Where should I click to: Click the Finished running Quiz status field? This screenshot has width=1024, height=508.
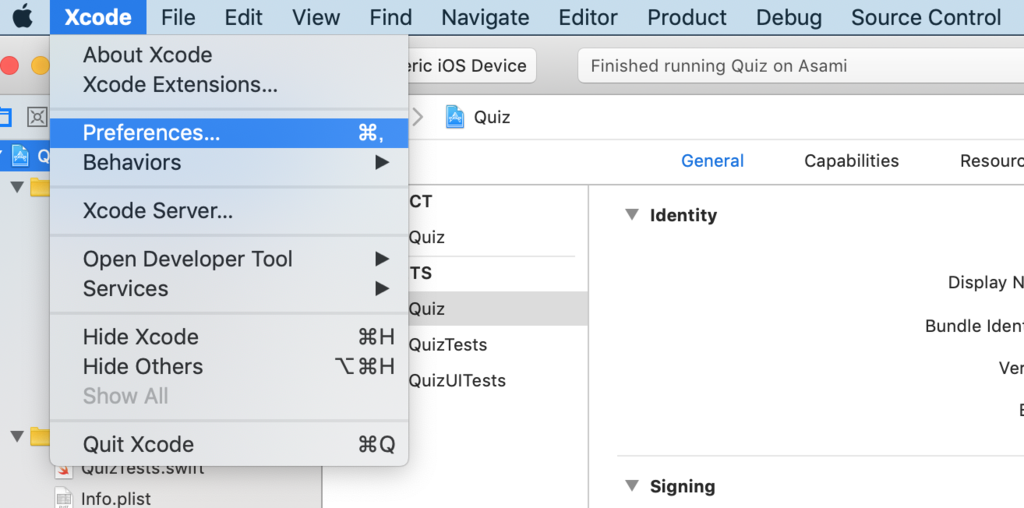click(x=800, y=66)
